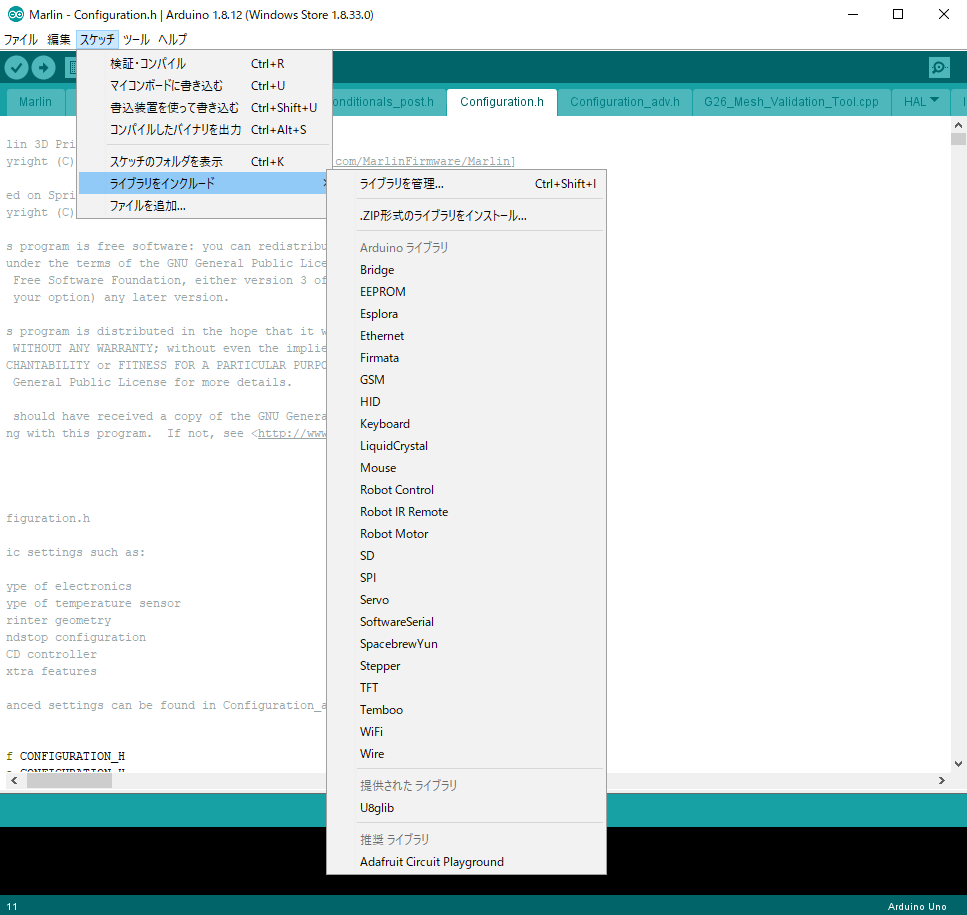Screen dimensions: 967x915
Task: Choose ファイルを追加... from the menu
Action: 202,206
